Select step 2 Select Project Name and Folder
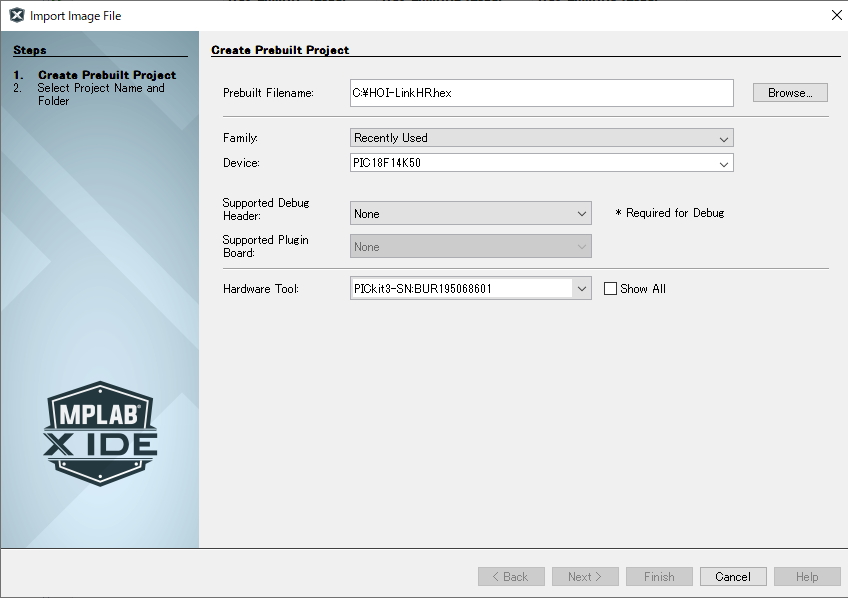The image size is (848, 598). [x=101, y=94]
